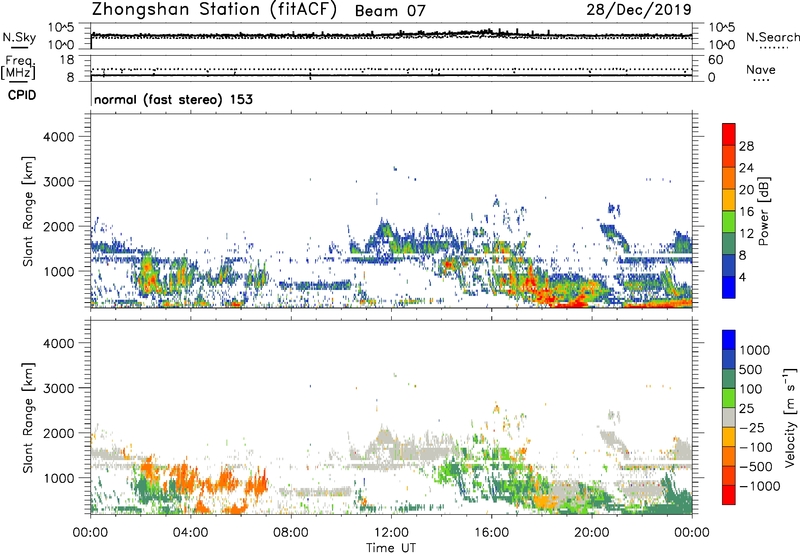Click the '16:00' time tick label
The height and width of the screenshot is (554, 800).
[x=491, y=533]
